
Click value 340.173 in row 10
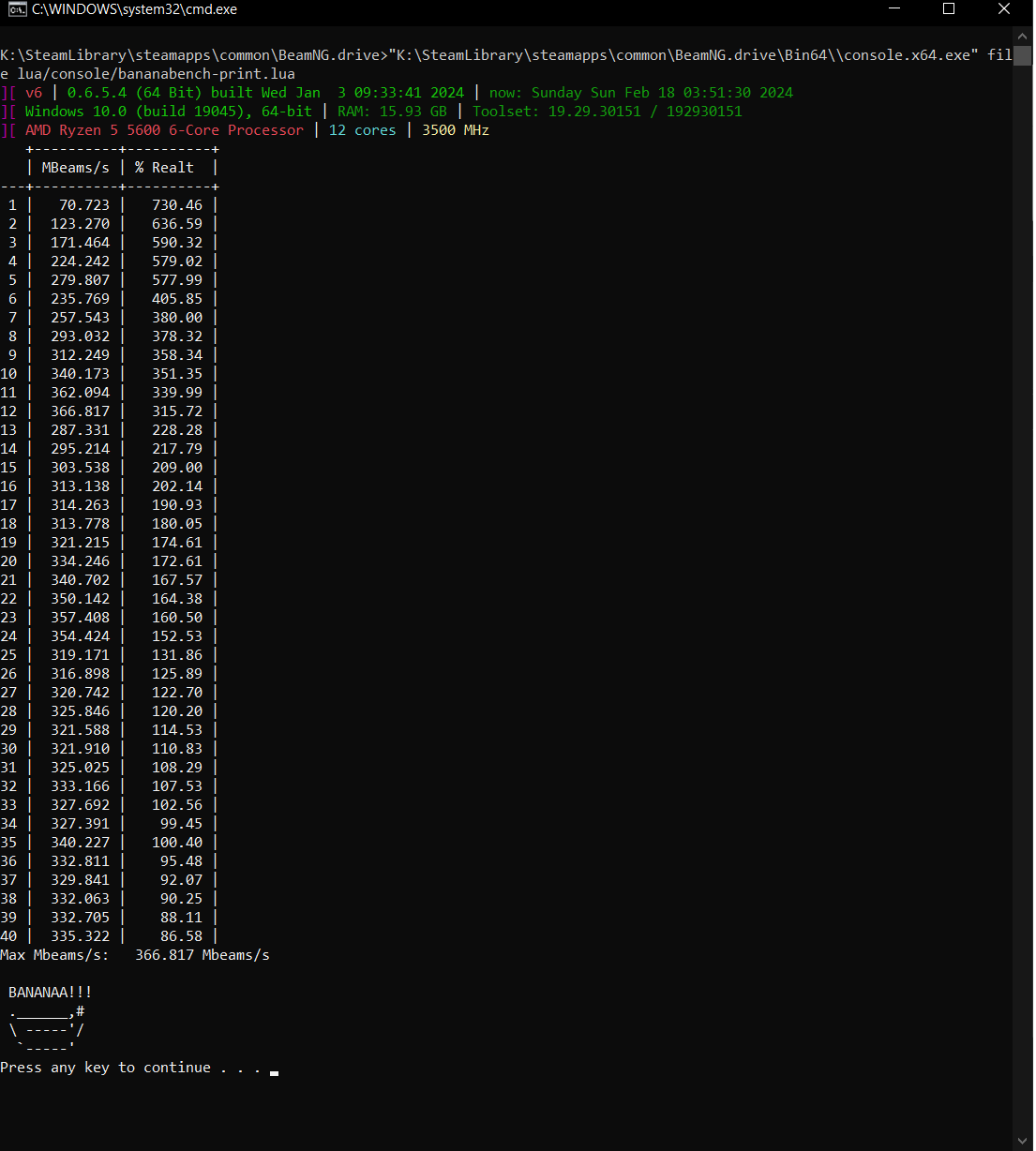pos(80,374)
